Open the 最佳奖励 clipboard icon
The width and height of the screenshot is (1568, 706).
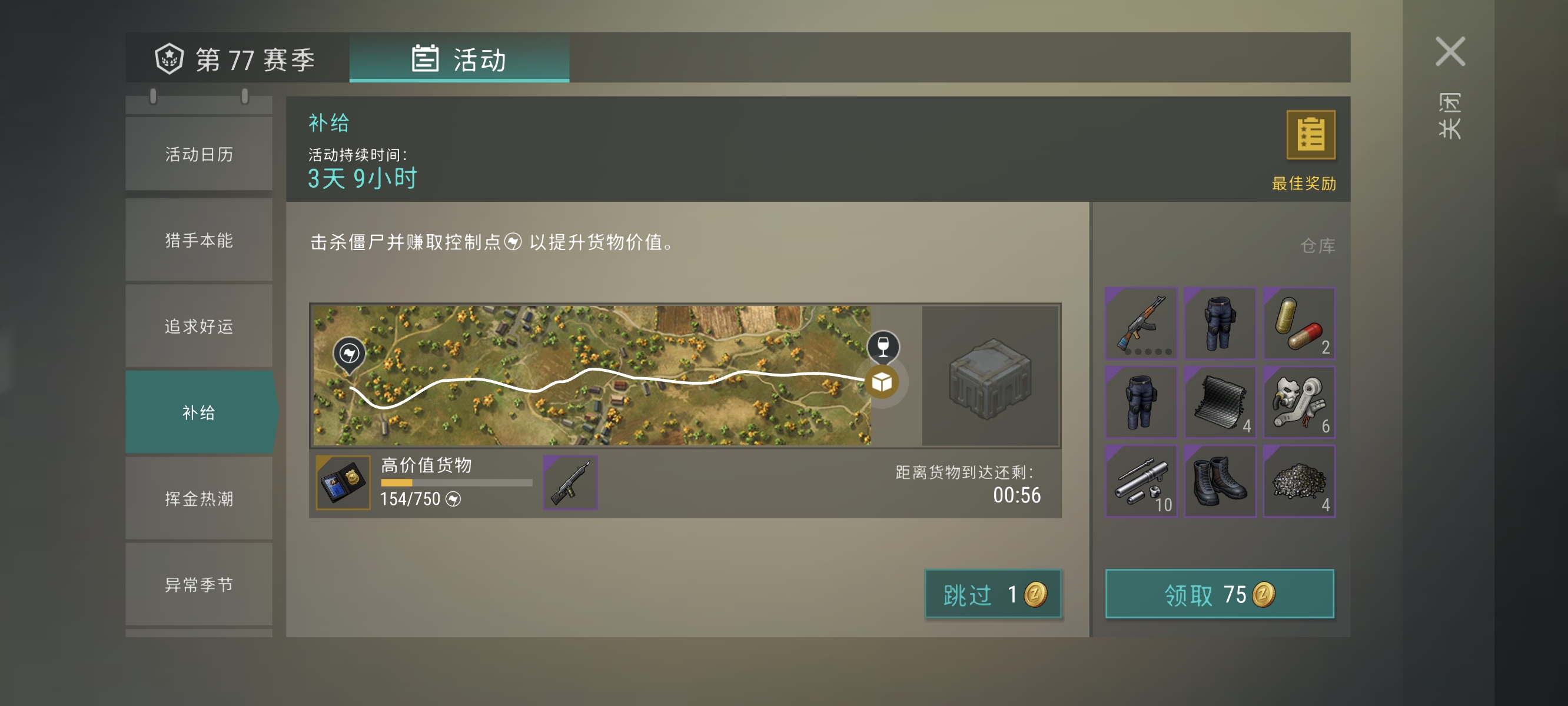coord(1310,135)
